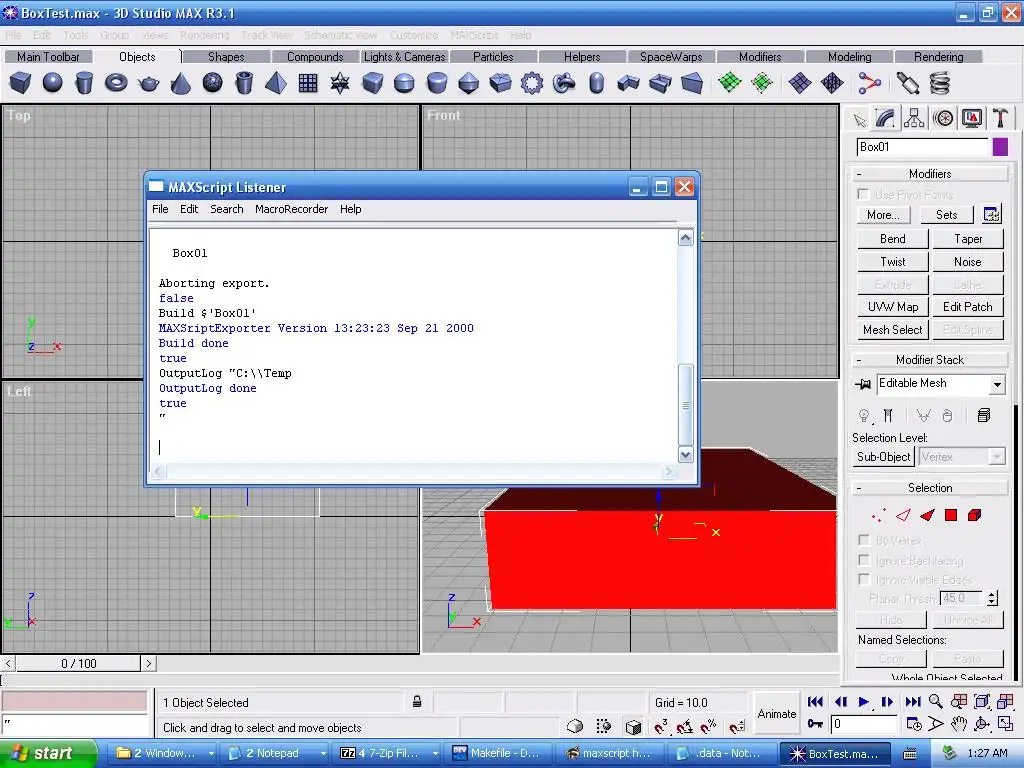
Task: Create a Box primitive from Objects toolbar
Action: click(20, 83)
